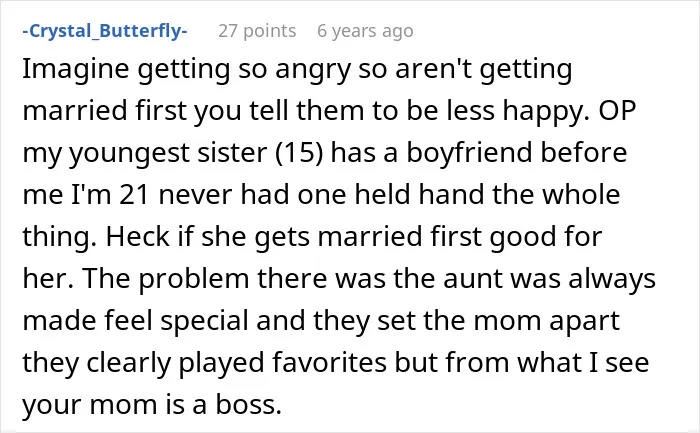Image resolution: width=700 pixels, height=433 pixels.
Task: Click the "27 points" score label
Action: point(257,31)
